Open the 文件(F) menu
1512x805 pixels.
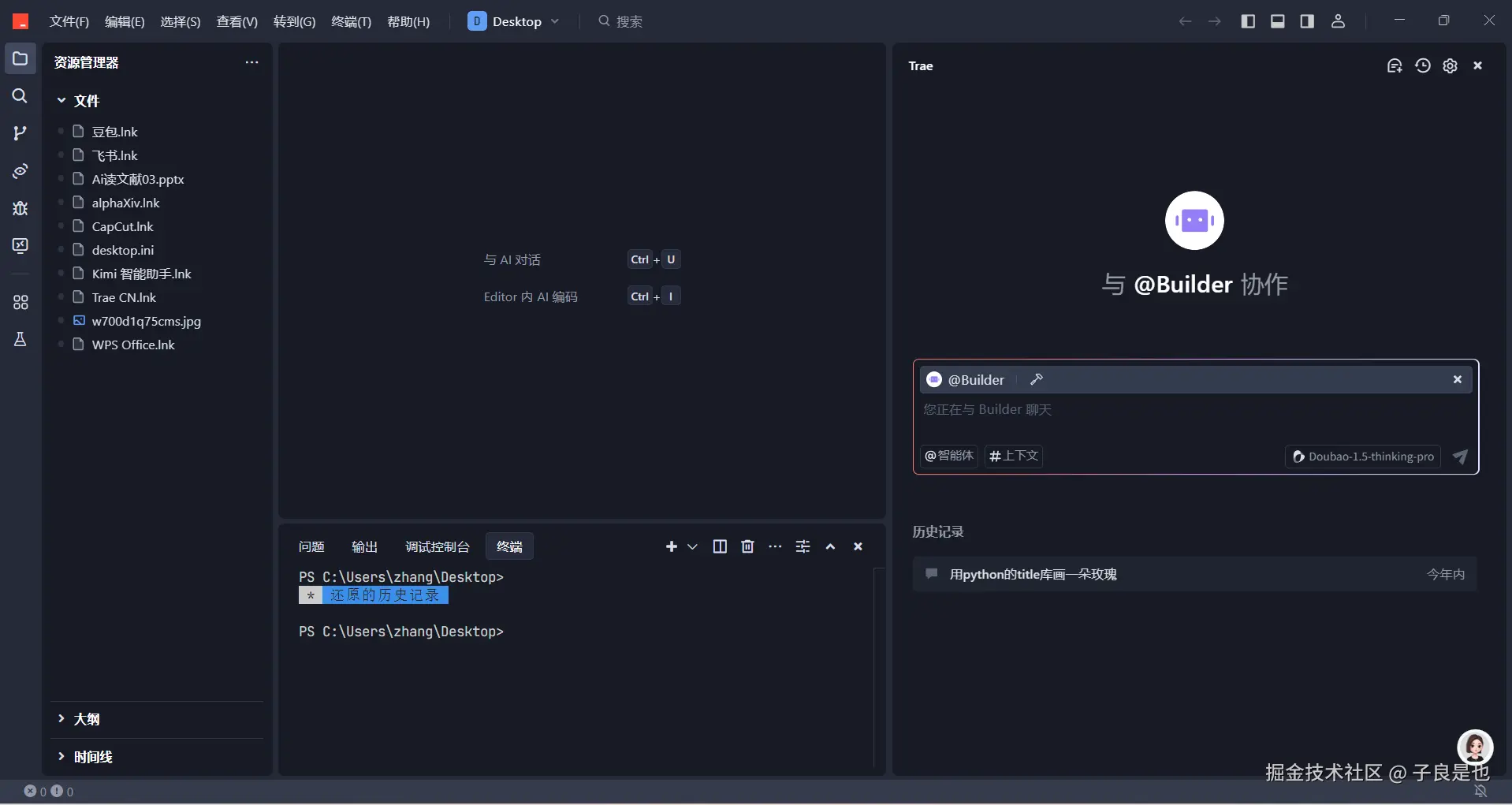tap(69, 21)
